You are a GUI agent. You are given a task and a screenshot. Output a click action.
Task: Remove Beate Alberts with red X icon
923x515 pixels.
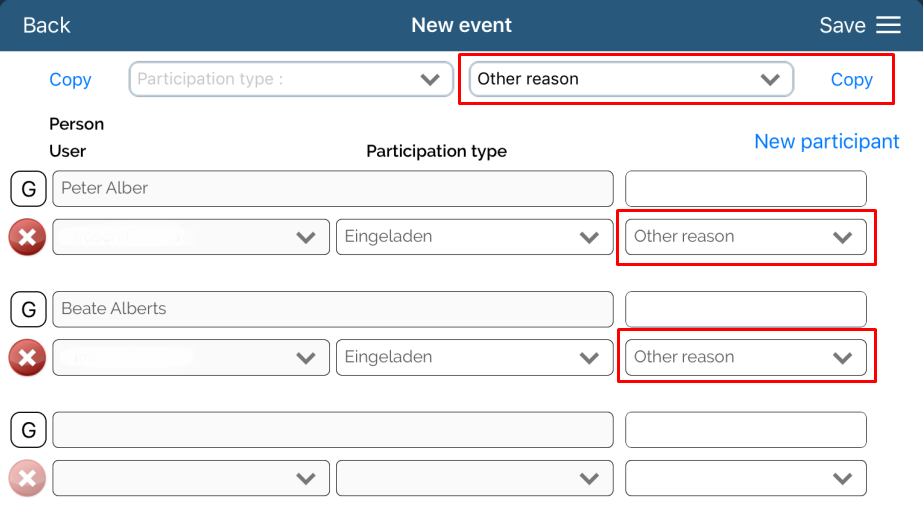pos(27,358)
